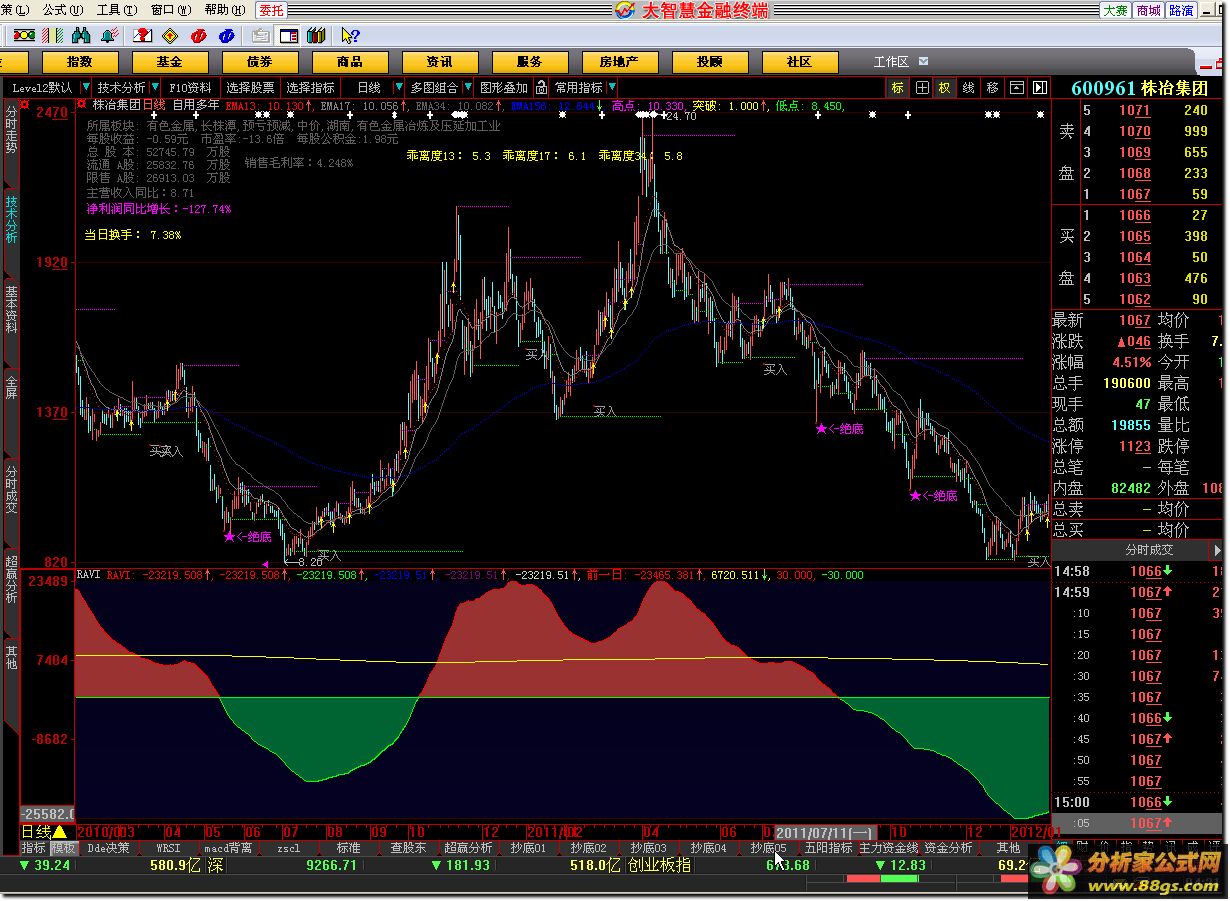
Task: Click the help cursor question icon
Action: (349, 35)
